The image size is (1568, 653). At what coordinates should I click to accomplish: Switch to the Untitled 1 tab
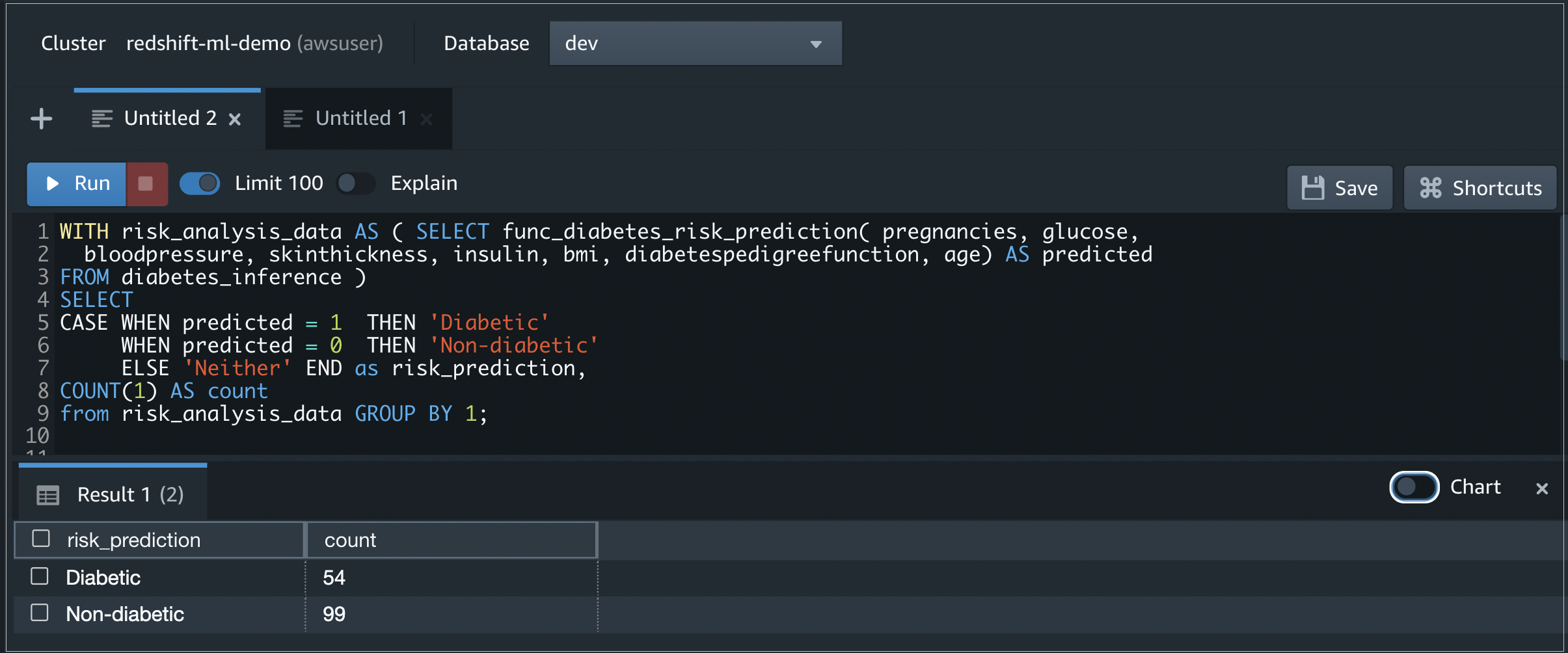pyautogui.click(x=361, y=118)
